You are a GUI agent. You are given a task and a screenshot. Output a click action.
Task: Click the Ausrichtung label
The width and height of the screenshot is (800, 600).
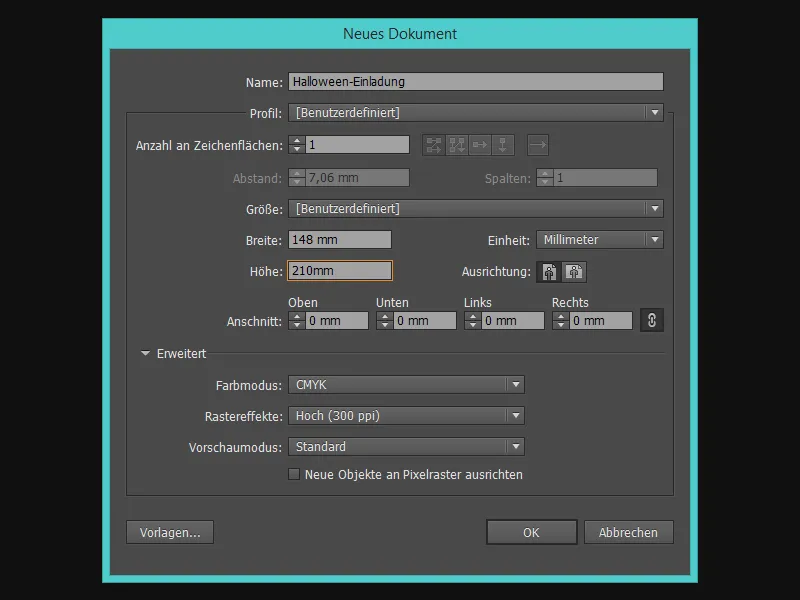pyautogui.click(x=496, y=272)
